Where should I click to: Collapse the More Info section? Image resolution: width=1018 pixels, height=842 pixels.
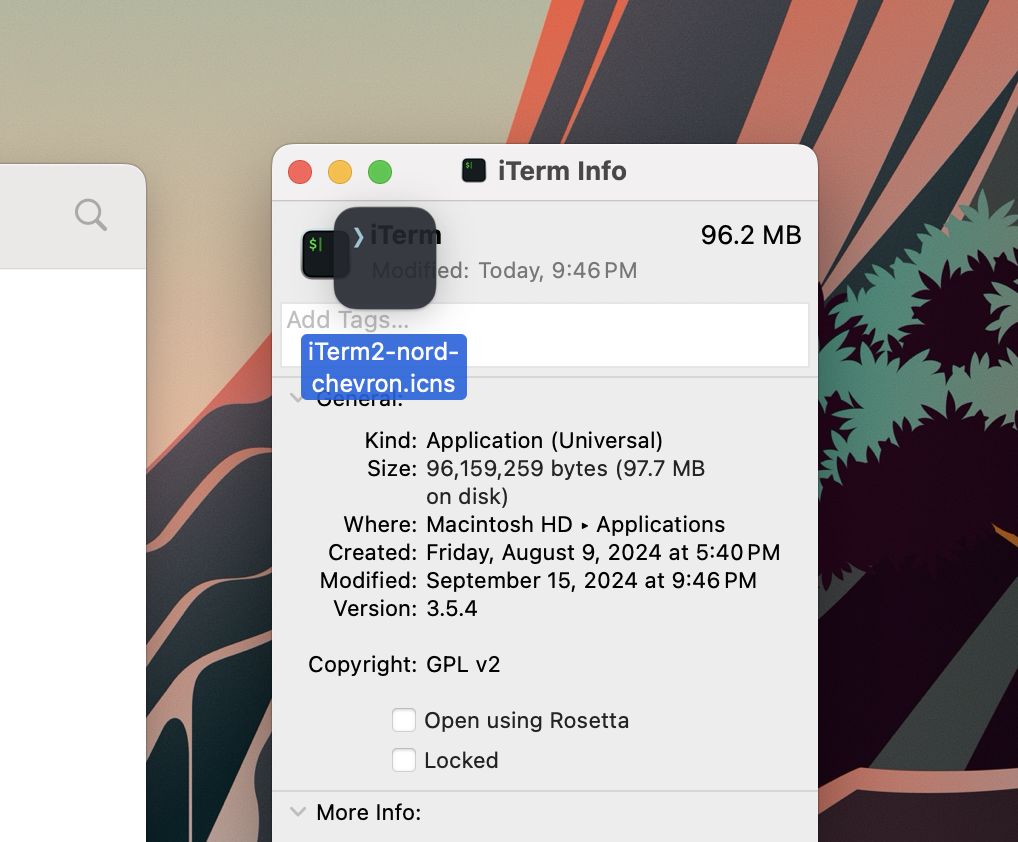297,811
